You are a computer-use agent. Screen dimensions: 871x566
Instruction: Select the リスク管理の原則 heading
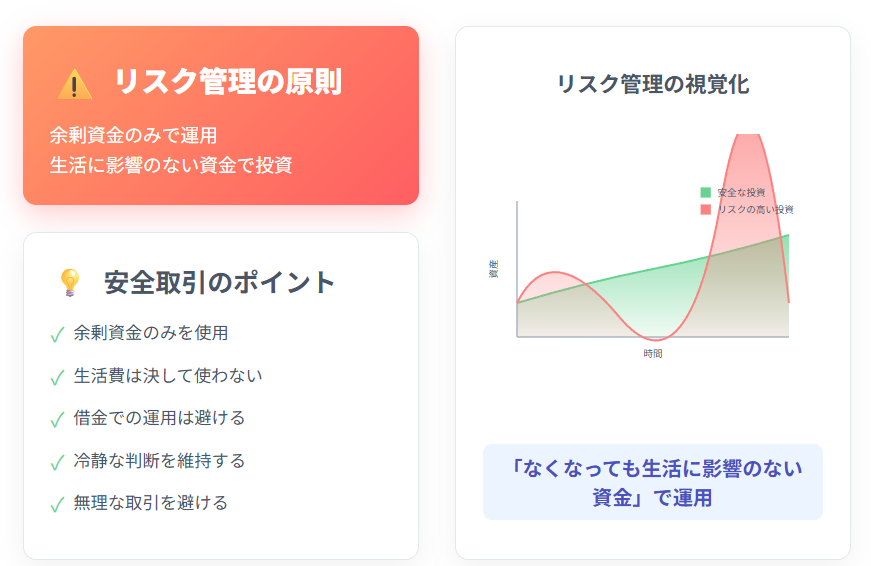[227, 82]
